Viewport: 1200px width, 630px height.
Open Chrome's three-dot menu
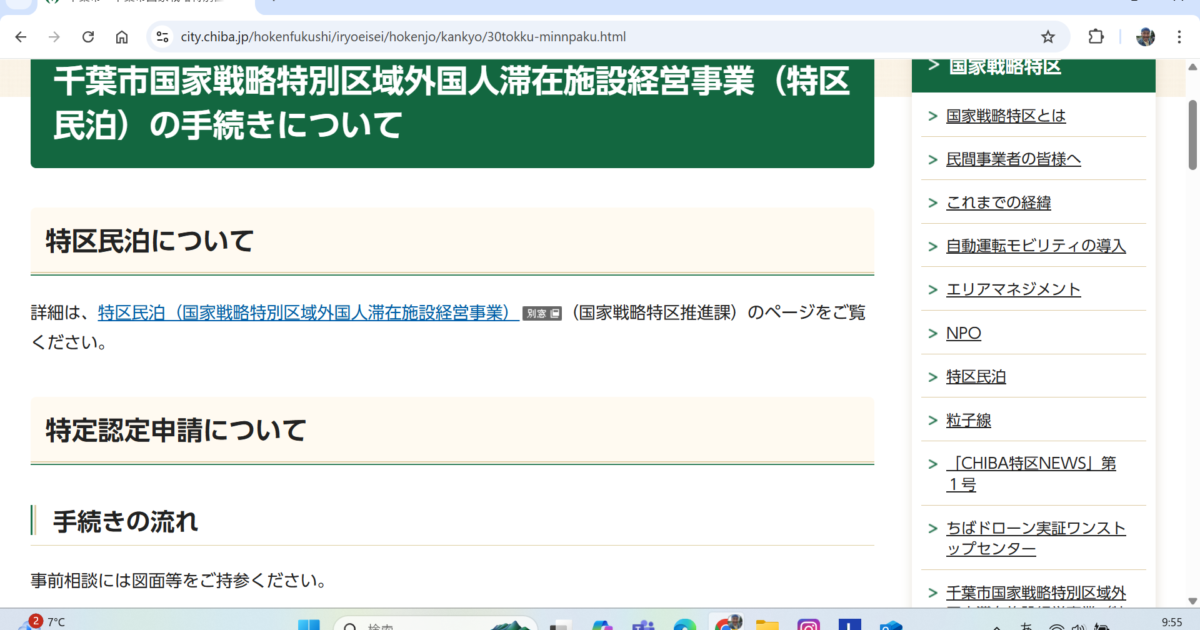pos(1180,37)
